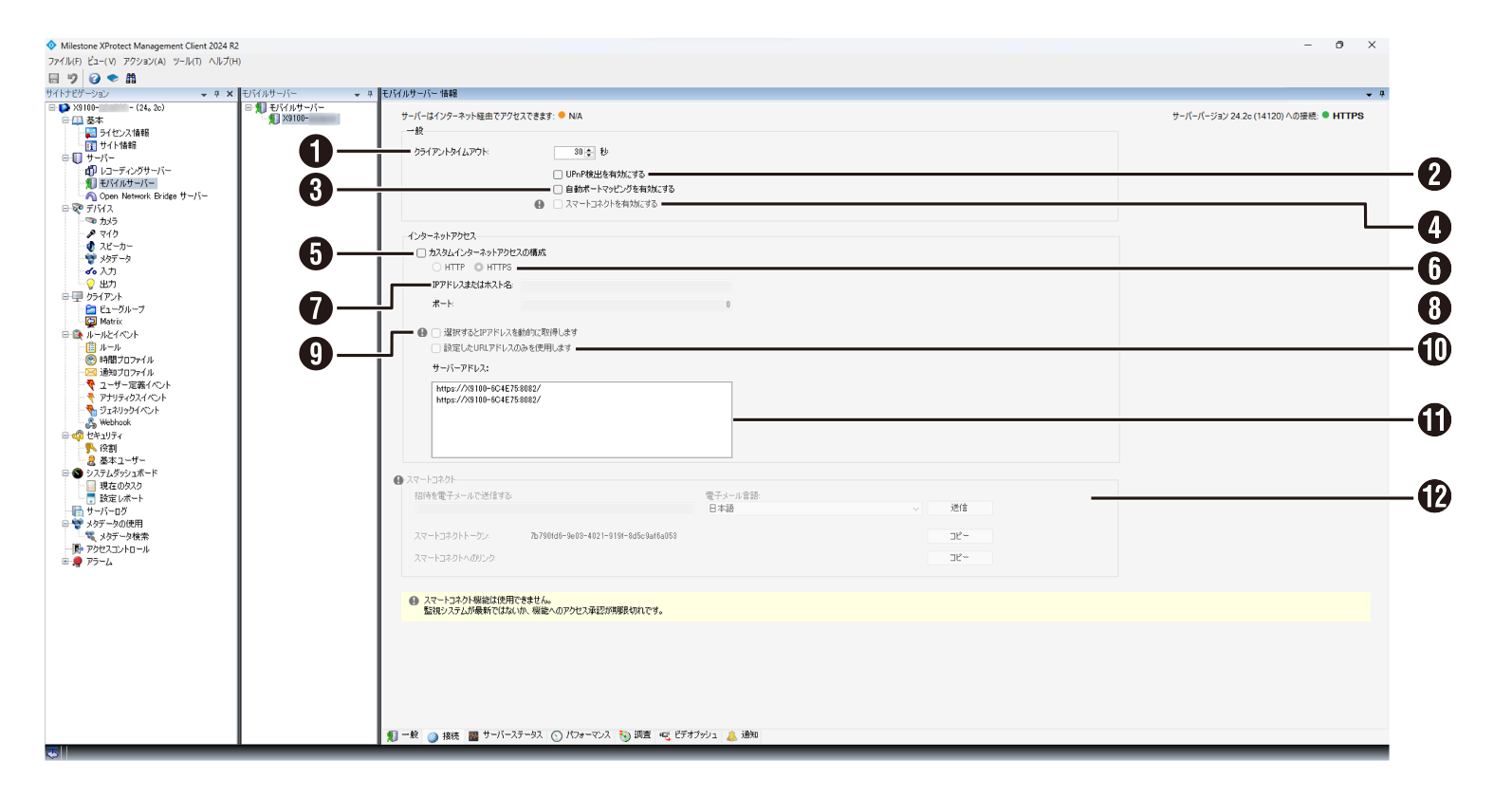Click the ポート field
This screenshot has width=1512, height=798.
(x=626, y=305)
